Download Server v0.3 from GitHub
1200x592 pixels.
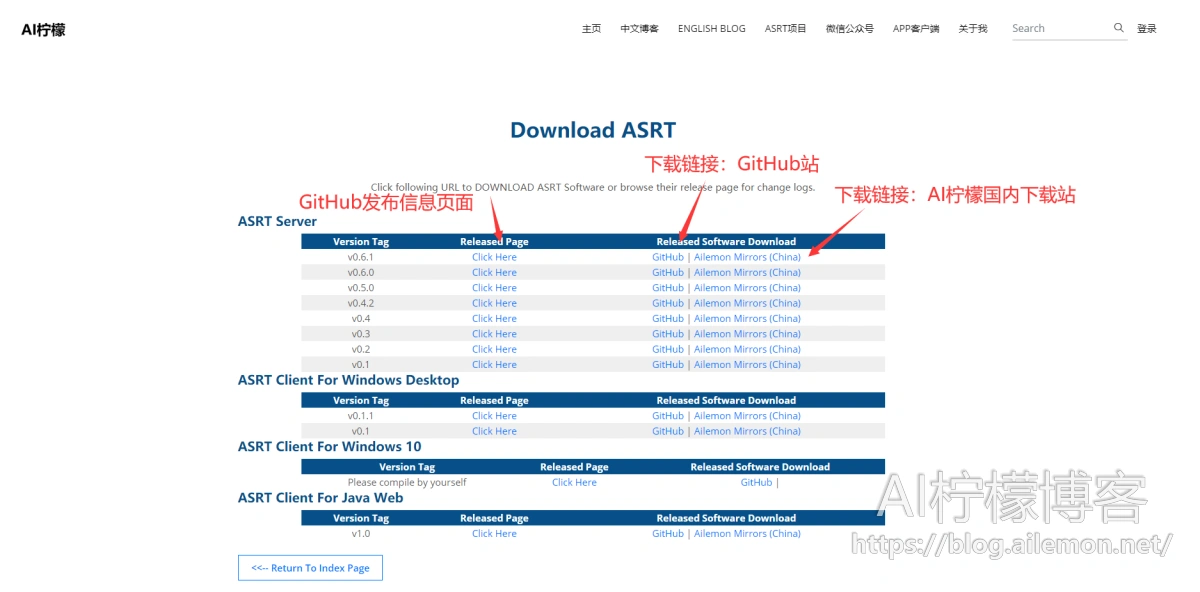pyautogui.click(x=668, y=334)
